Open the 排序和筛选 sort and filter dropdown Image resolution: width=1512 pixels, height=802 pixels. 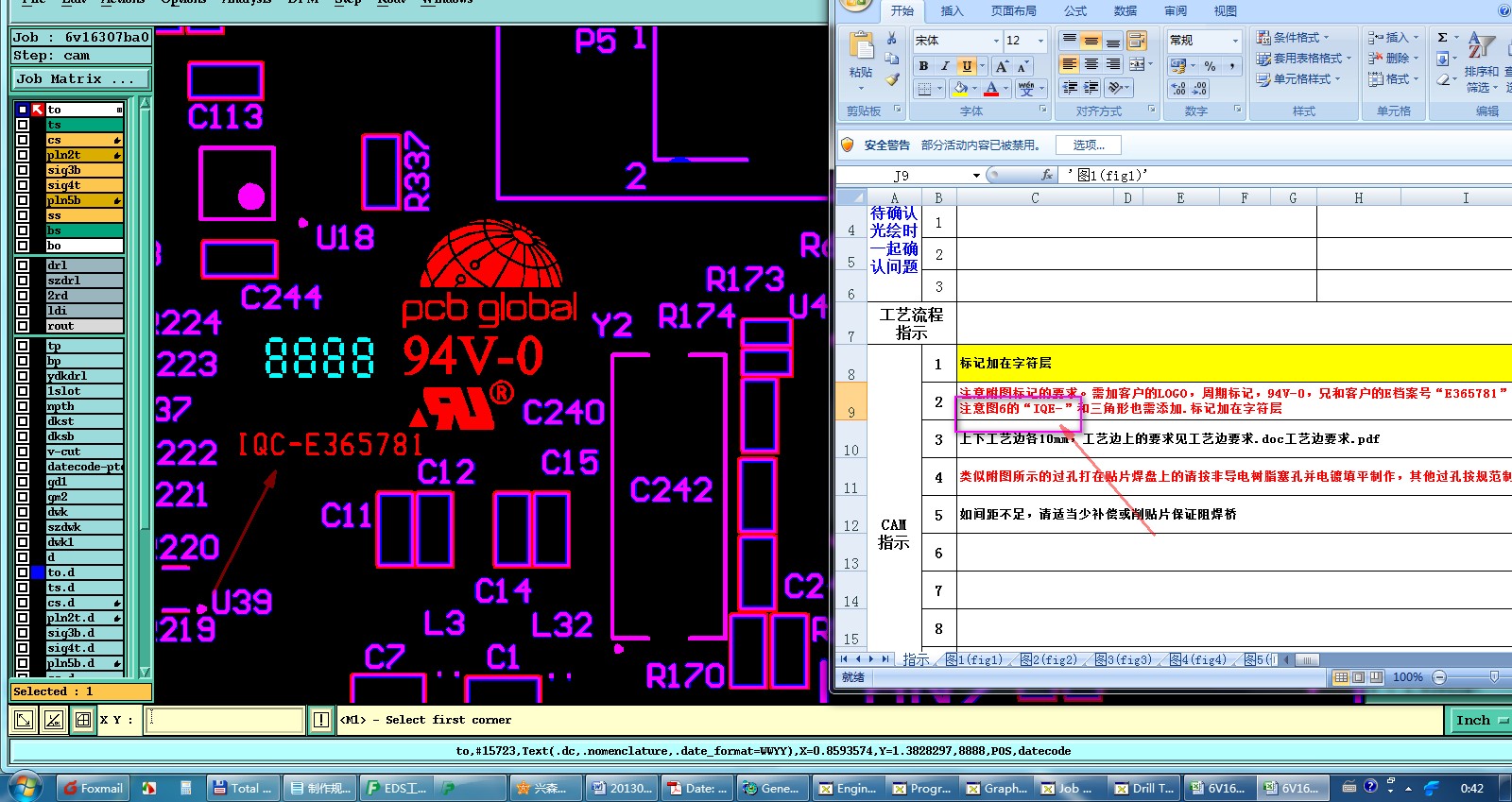tap(1481, 61)
